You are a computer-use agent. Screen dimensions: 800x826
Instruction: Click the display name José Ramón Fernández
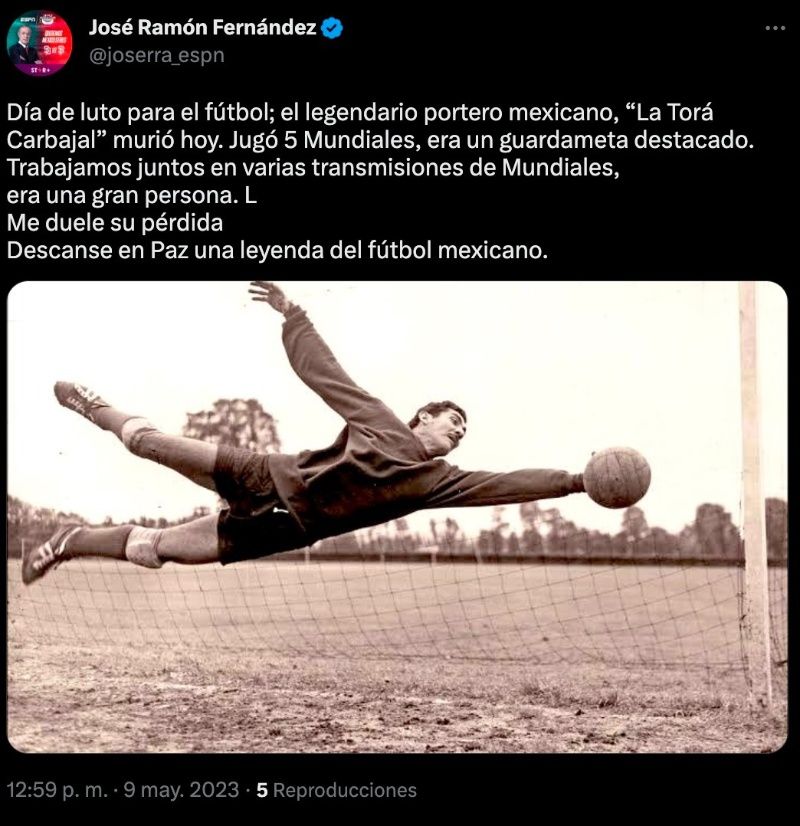[202, 27]
